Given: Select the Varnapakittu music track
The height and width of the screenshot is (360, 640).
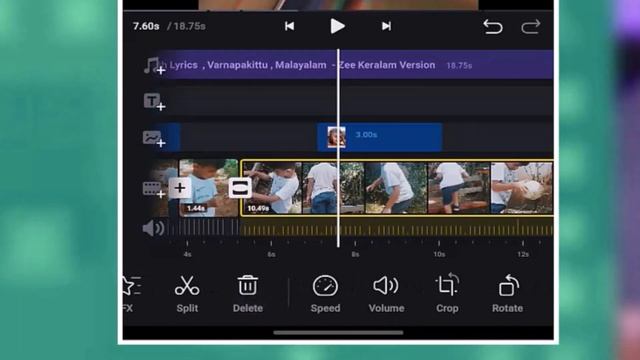Looking at the screenshot, I should click(355, 64).
